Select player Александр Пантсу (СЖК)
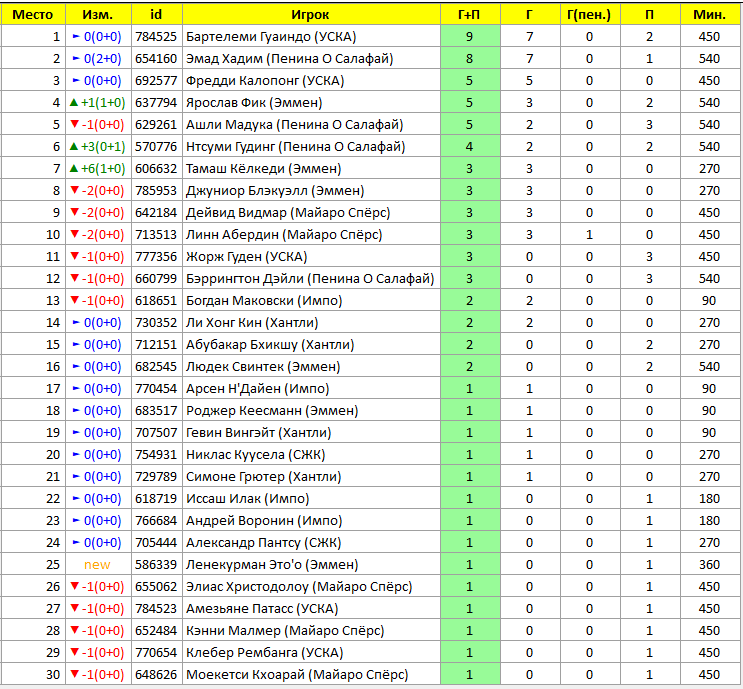The height and width of the screenshot is (689, 743). (x=263, y=543)
